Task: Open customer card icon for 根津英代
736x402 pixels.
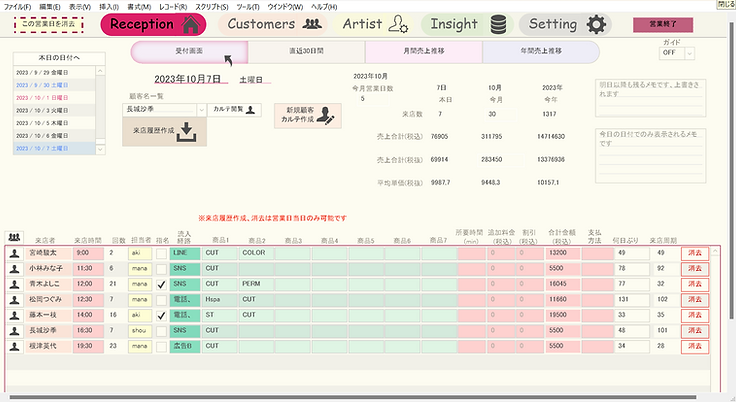Action: pos(15,347)
